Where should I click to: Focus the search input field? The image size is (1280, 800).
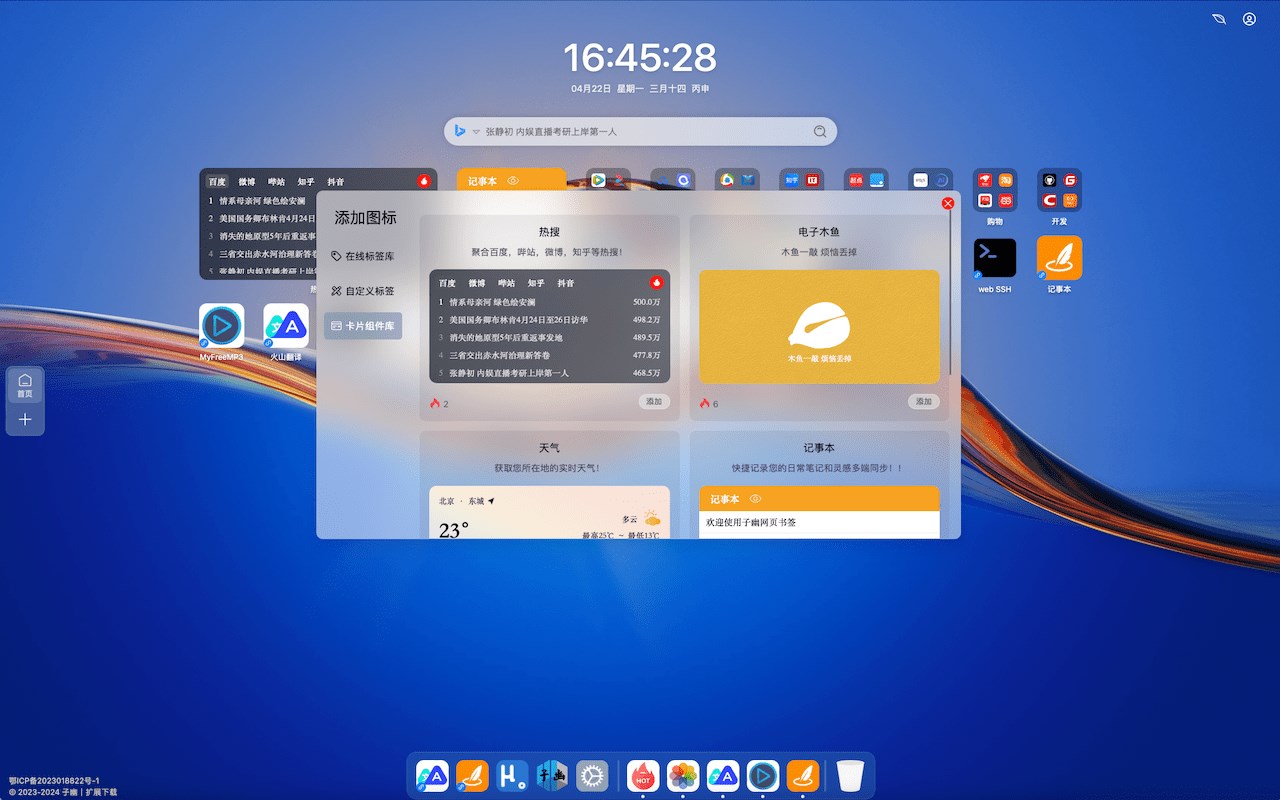tap(646, 131)
